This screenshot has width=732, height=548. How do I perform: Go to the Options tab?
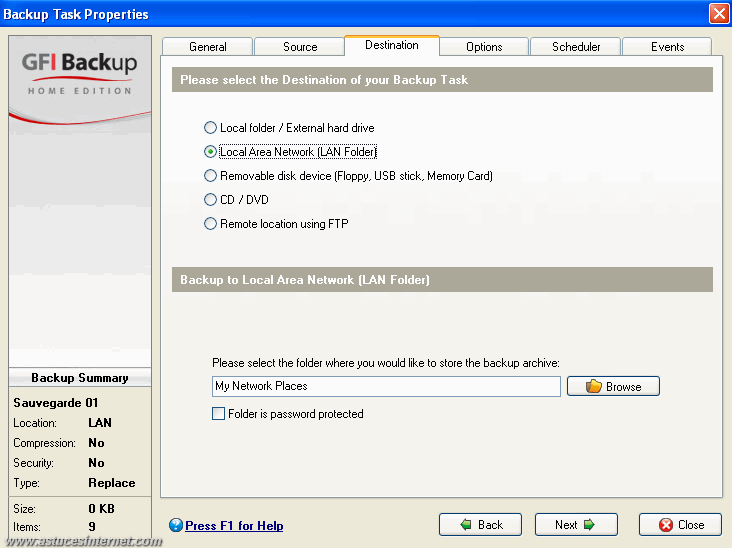[x=484, y=47]
